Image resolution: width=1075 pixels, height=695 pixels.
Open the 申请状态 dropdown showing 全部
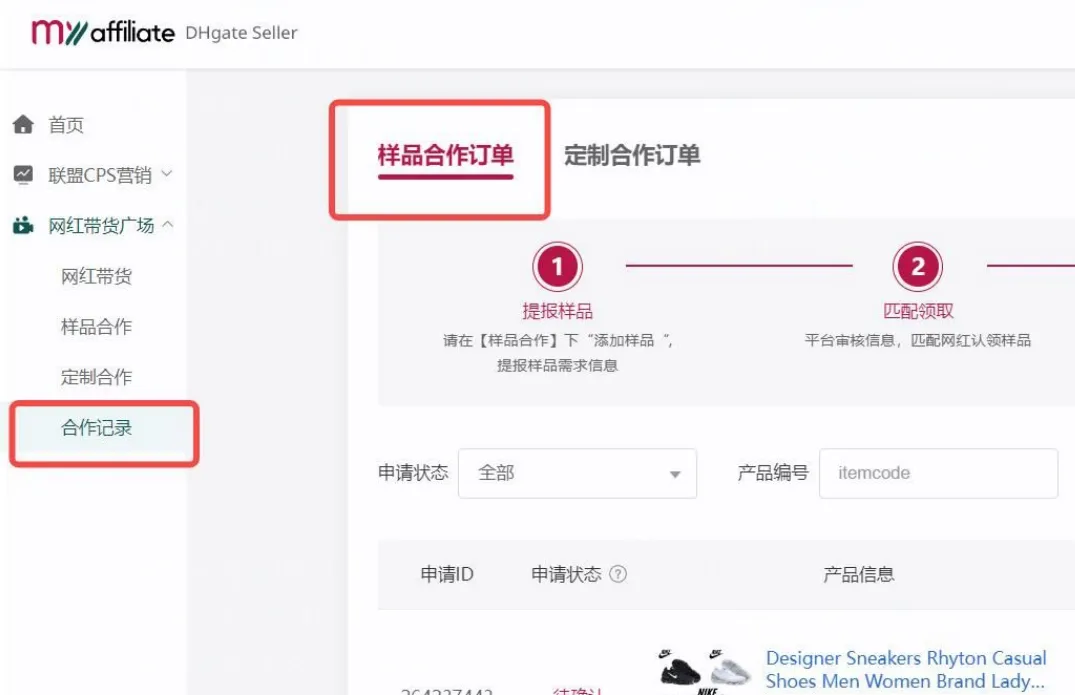[577, 473]
